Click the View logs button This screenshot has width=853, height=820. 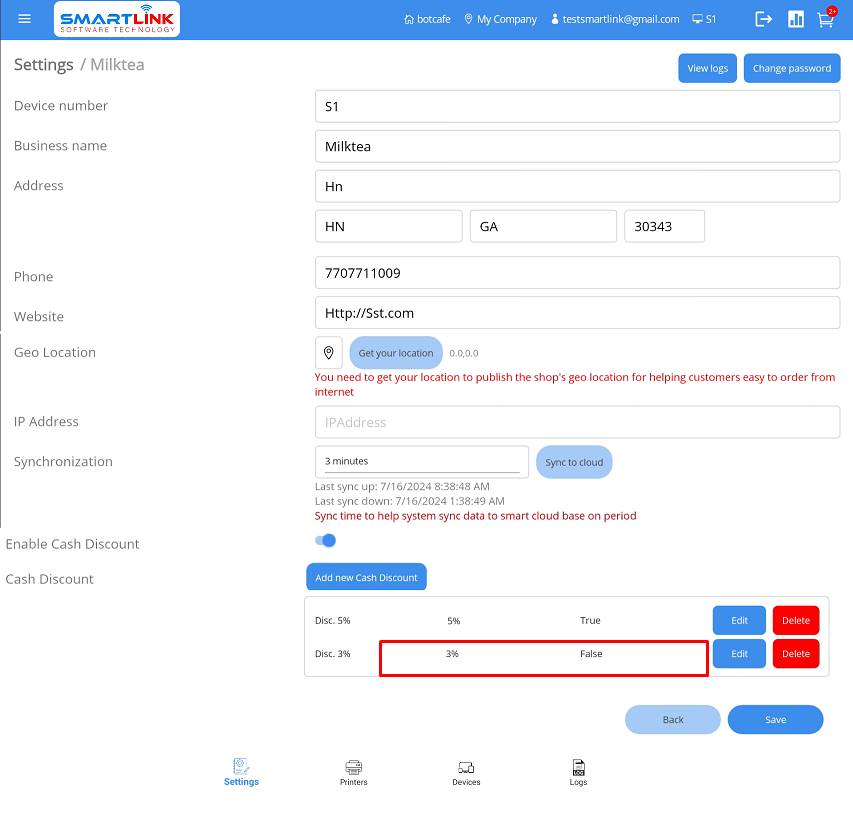tap(707, 68)
